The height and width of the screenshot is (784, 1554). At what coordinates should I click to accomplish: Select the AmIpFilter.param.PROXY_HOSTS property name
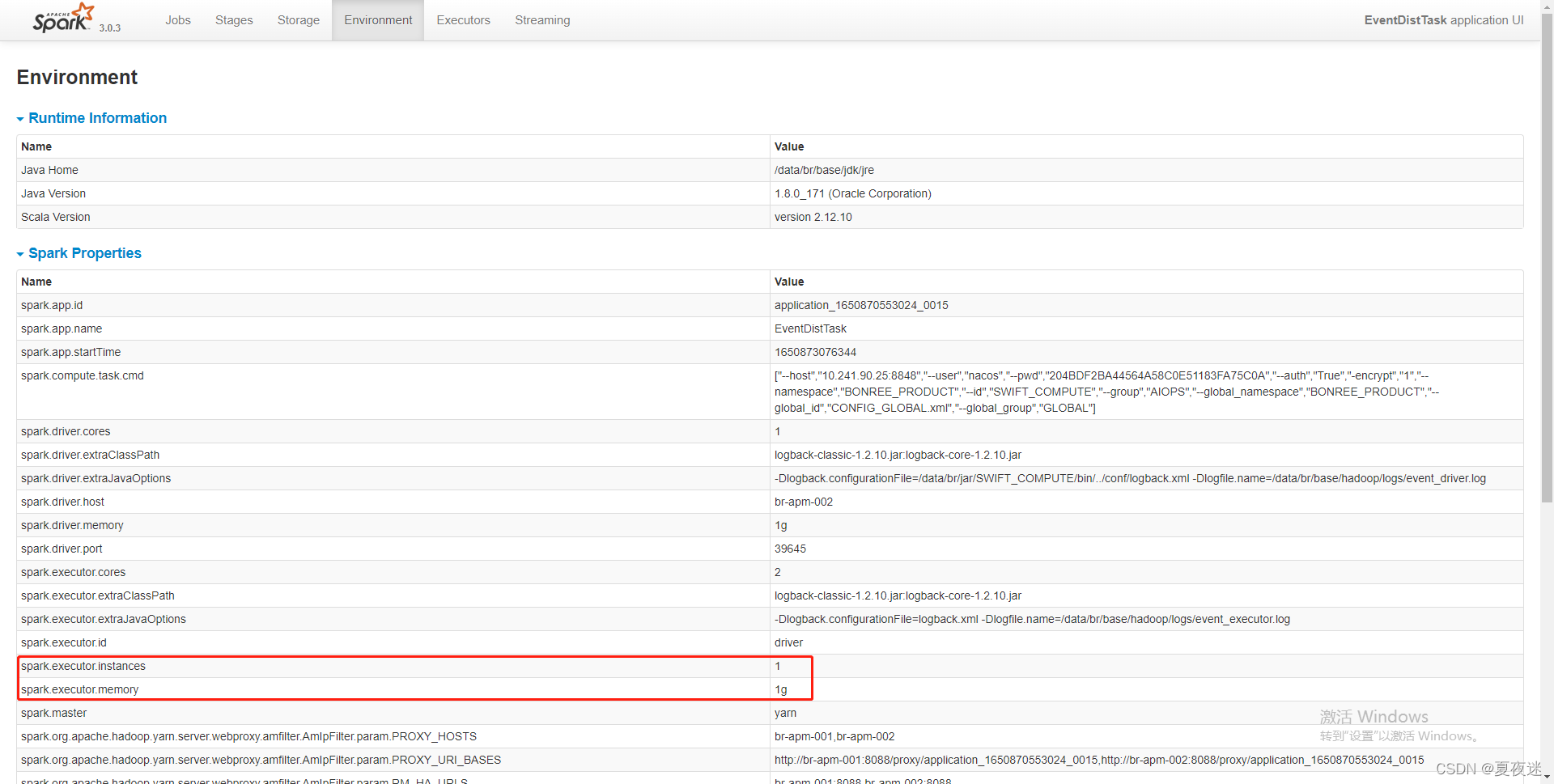pyautogui.click(x=248, y=736)
